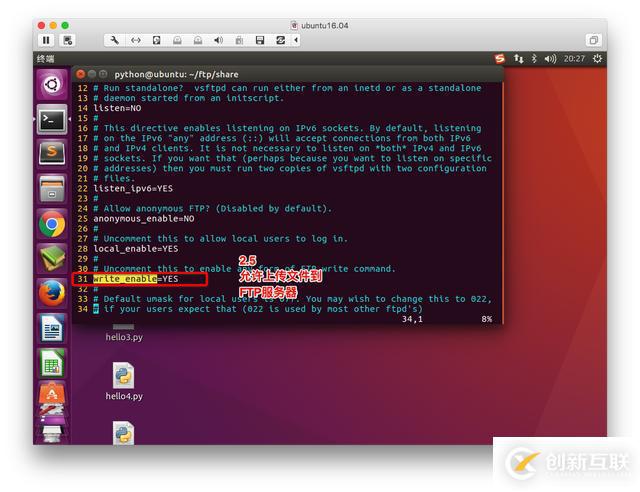Click the floppy disk icon
The height and width of the screenshot is (492, 640).
[260, 40]
